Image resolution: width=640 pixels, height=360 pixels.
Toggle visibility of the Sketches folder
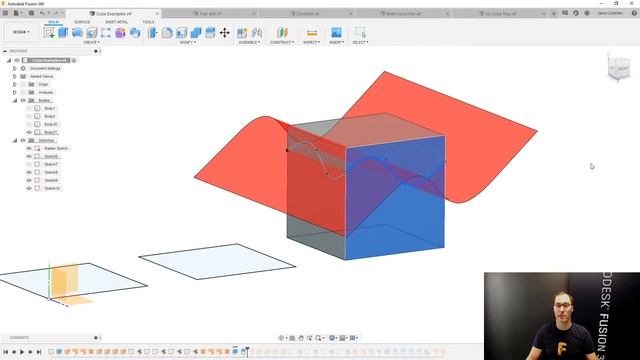pos(23,140)
